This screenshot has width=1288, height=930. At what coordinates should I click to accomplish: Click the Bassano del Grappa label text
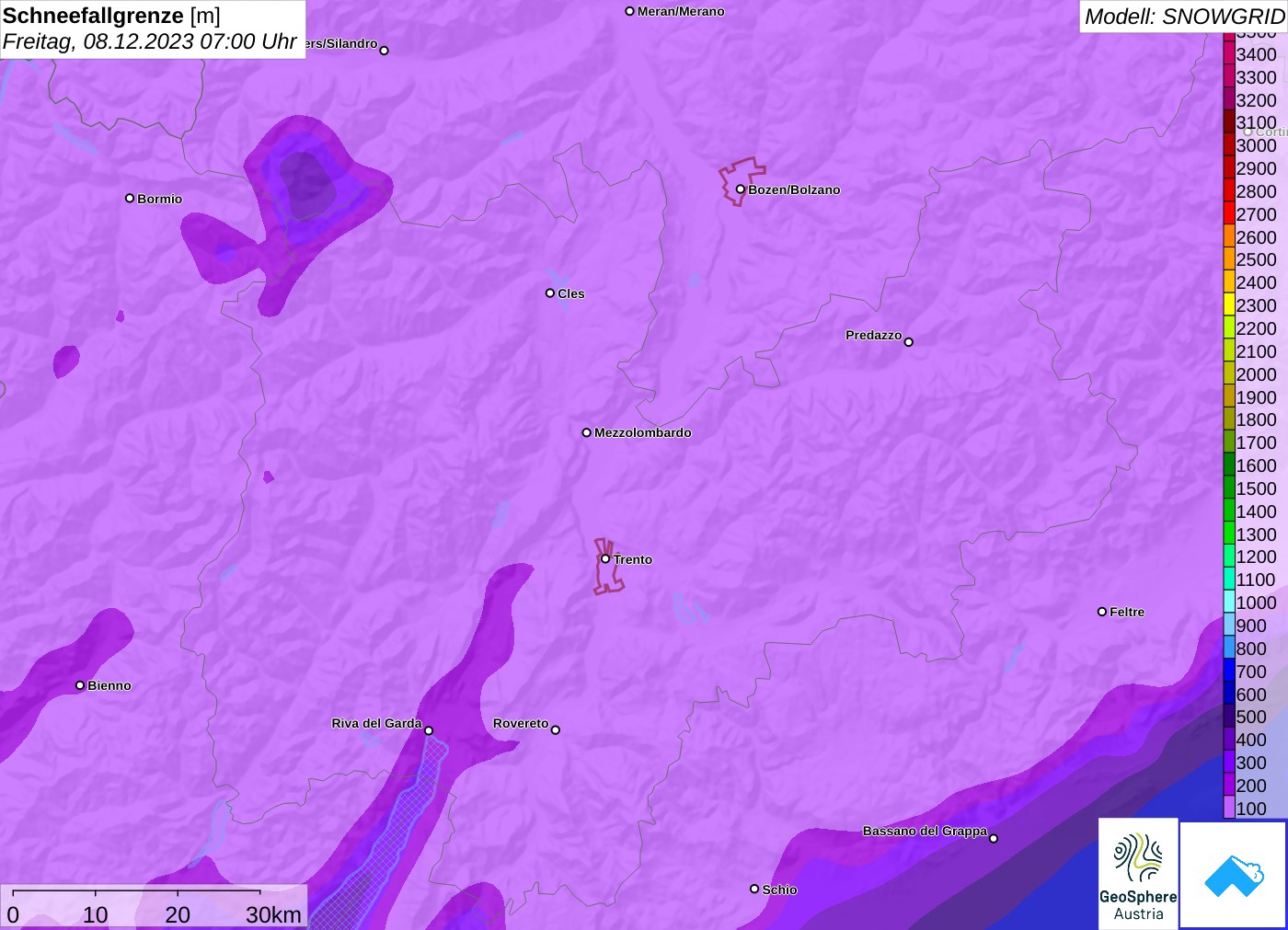coord(925,831)
